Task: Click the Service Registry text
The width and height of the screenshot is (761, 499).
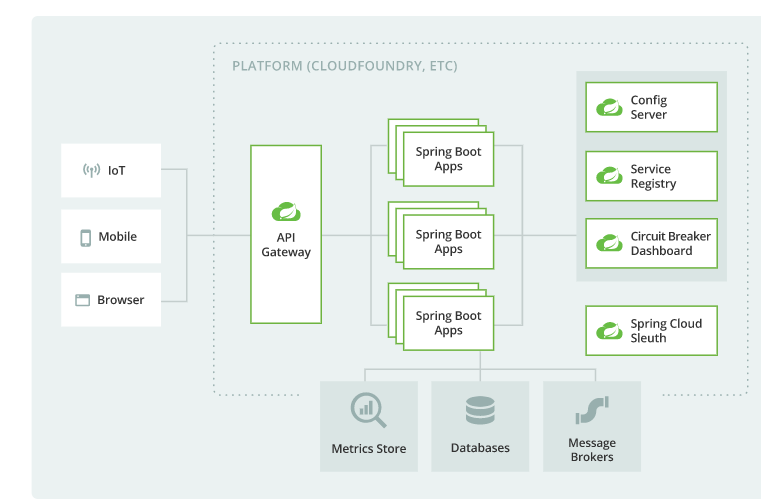Action: pyautogui.click(x=653, y=176)
